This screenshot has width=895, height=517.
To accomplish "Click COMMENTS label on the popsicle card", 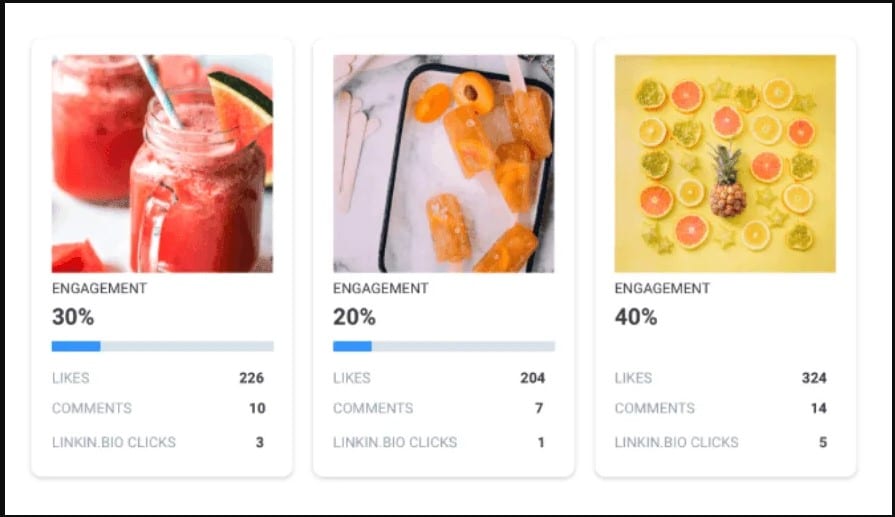I will [373, 408].
